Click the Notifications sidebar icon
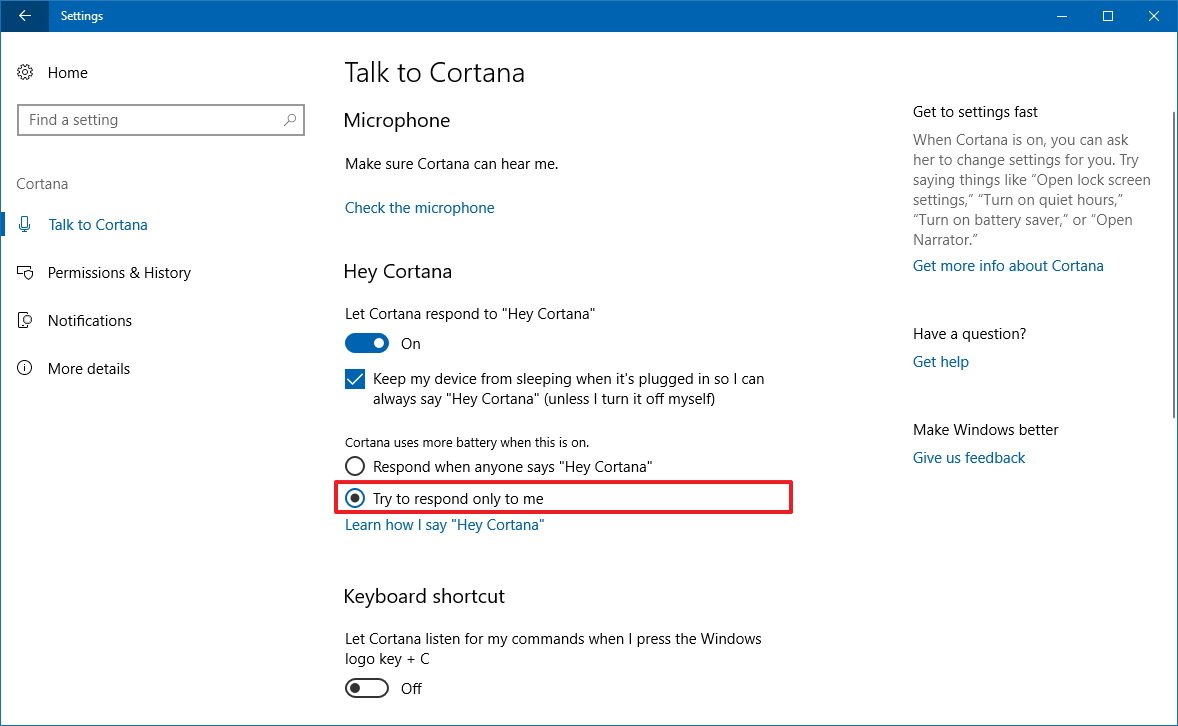The image size is (1178, 726). [x=26, y=321]
